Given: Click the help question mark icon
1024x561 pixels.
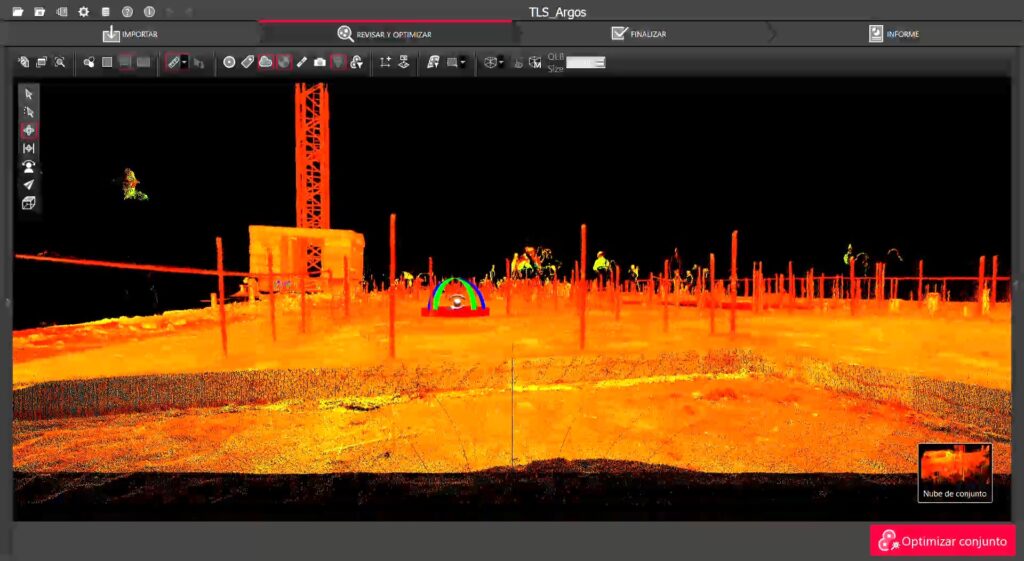Looking at the screenshot, I should click(x=127, y=12).
